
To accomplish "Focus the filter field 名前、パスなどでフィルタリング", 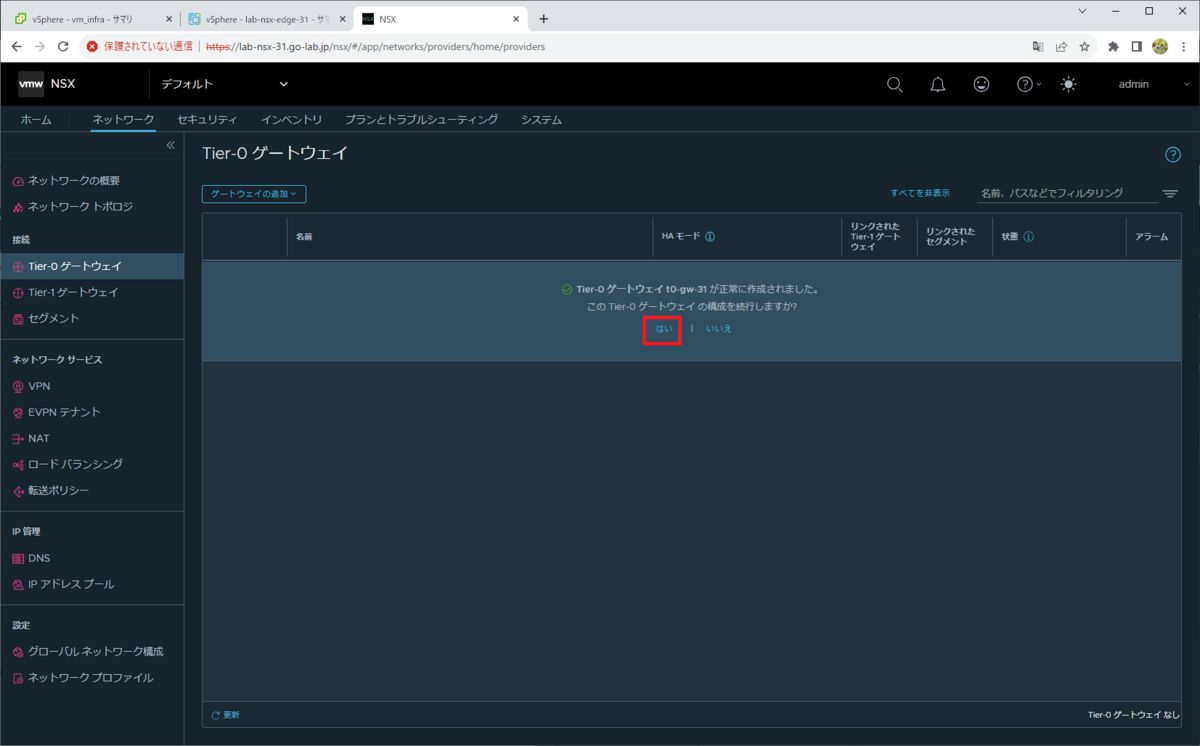I will click(x=1067, y=193).
